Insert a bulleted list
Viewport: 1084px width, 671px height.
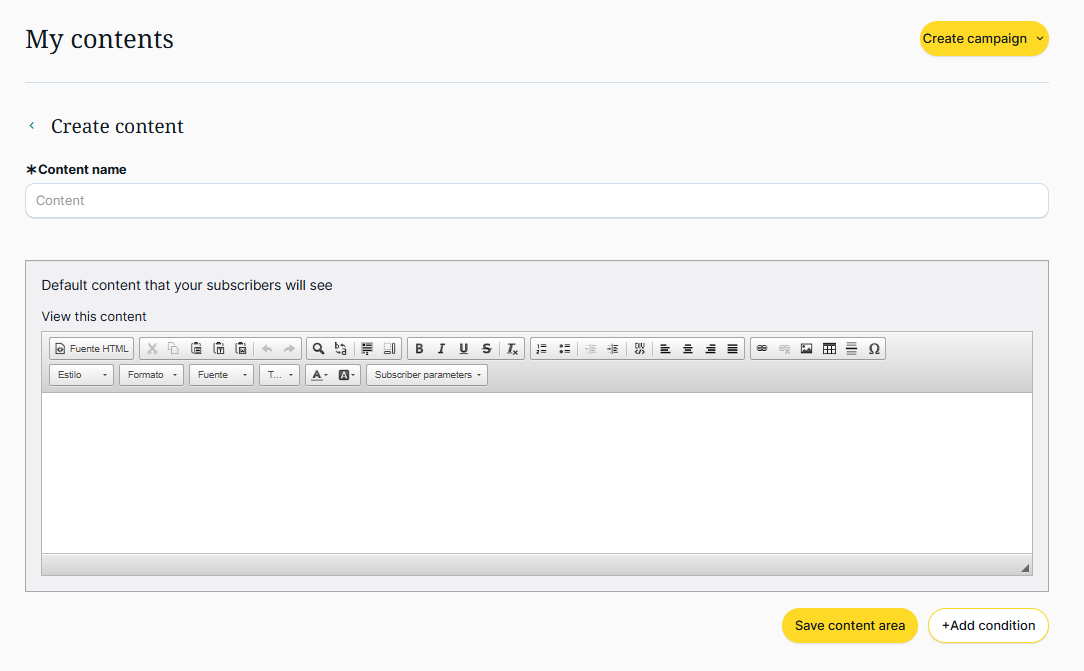(564, 349)
